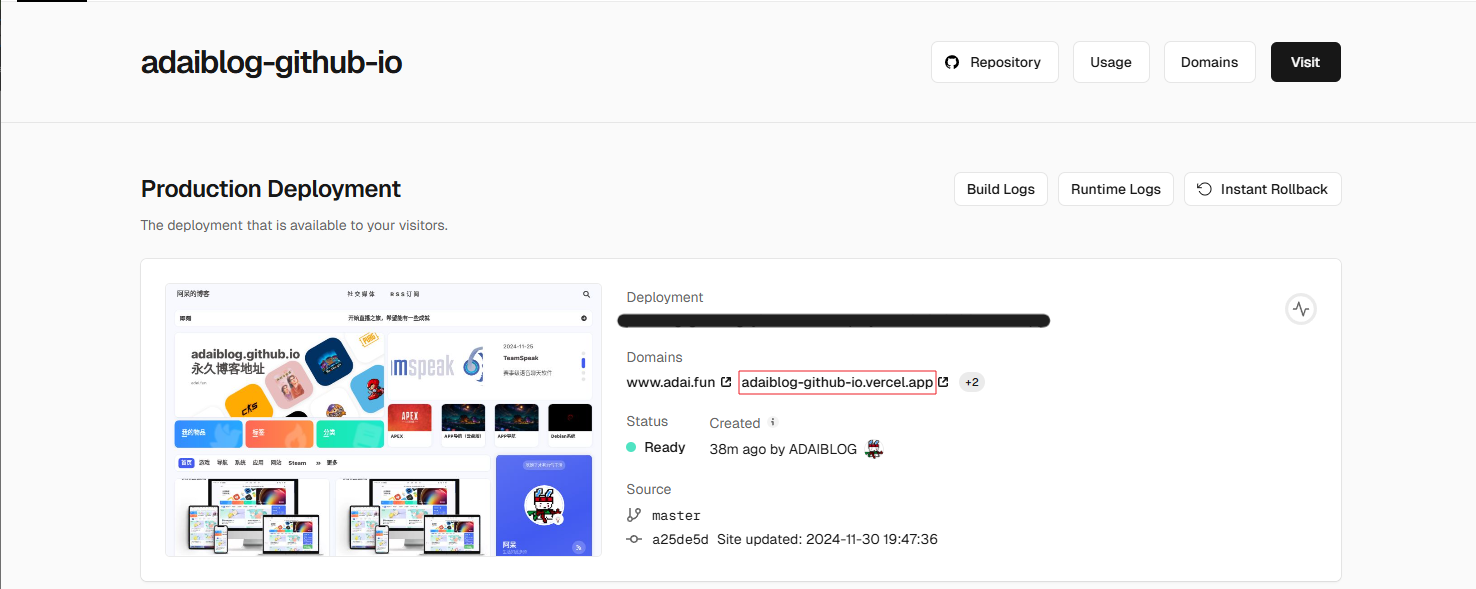This screenshot has height=589, width=1476.
Task: Click the master branch link
Action: point(676,515)
